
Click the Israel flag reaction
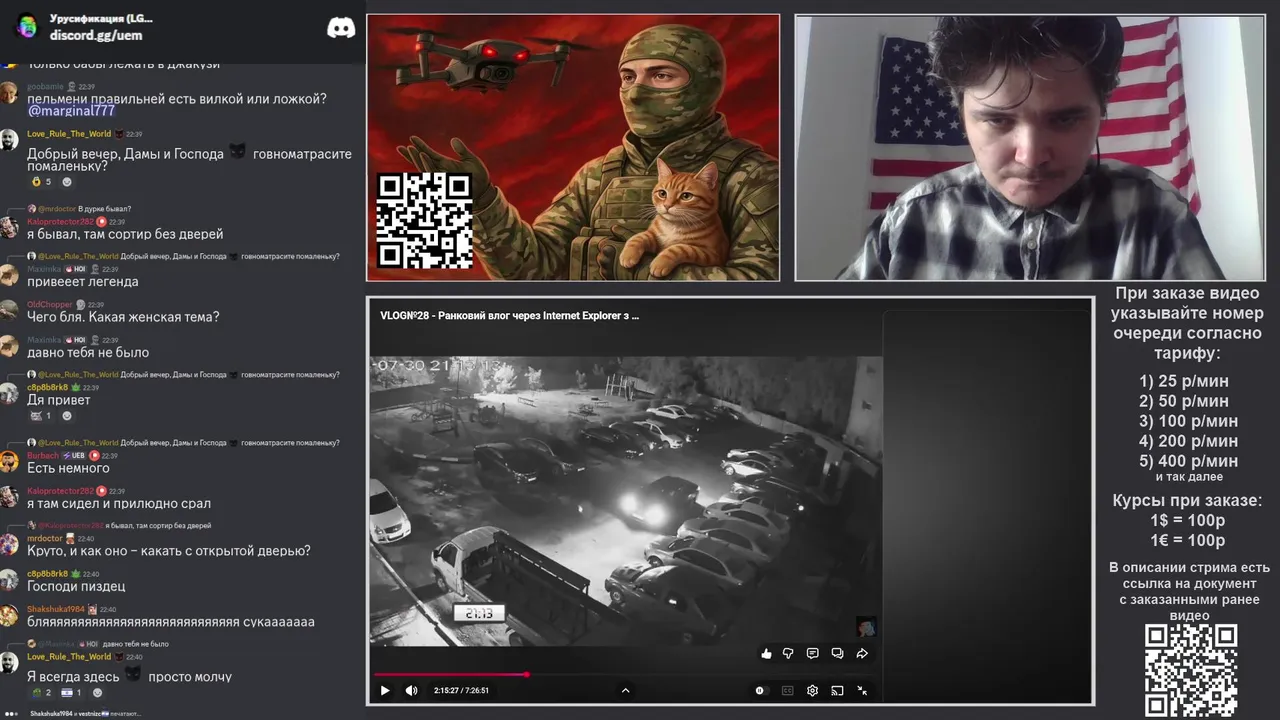[72, 692]
